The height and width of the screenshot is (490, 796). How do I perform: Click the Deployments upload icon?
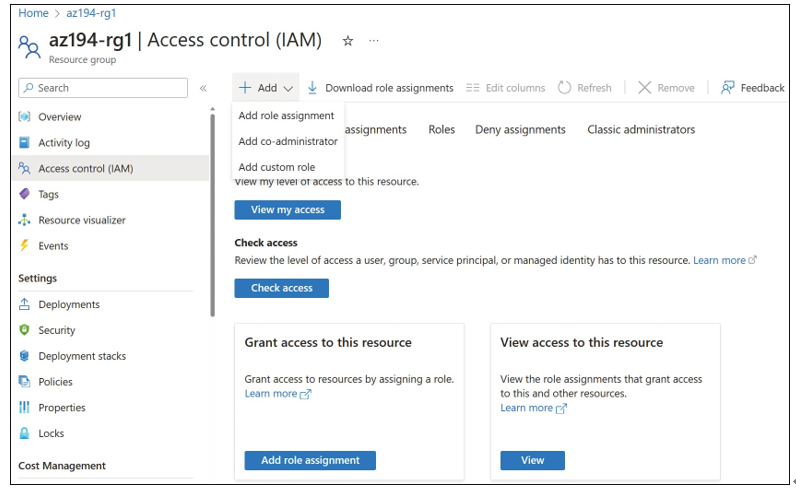[24, 304]
